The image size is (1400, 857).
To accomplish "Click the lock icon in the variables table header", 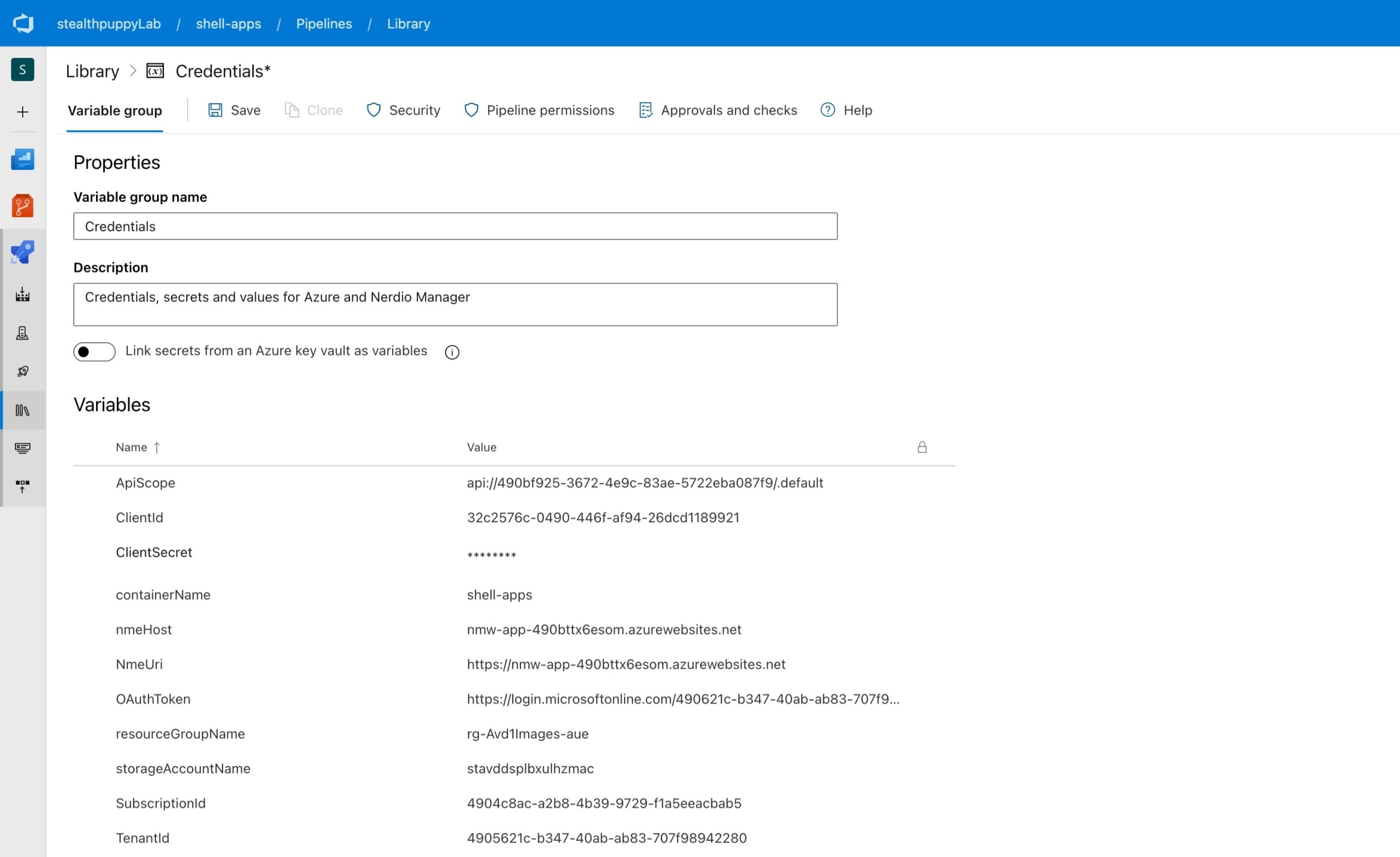I will (922, 447).
